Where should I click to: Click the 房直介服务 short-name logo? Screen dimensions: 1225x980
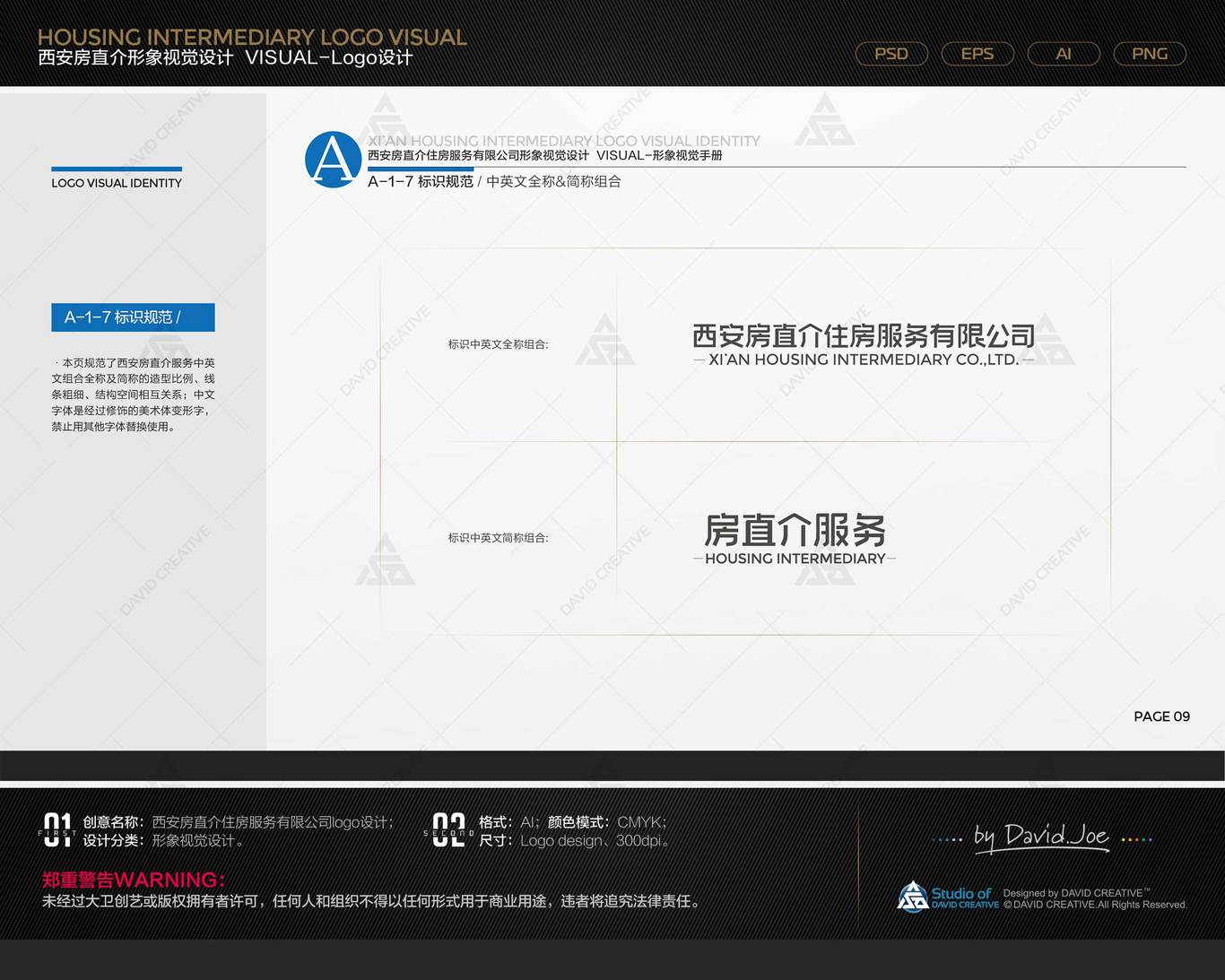[x=795, y=530]
